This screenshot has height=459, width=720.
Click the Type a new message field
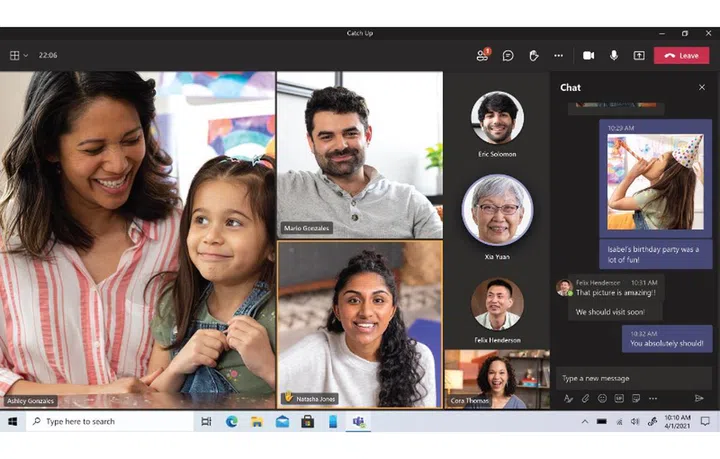634,378
